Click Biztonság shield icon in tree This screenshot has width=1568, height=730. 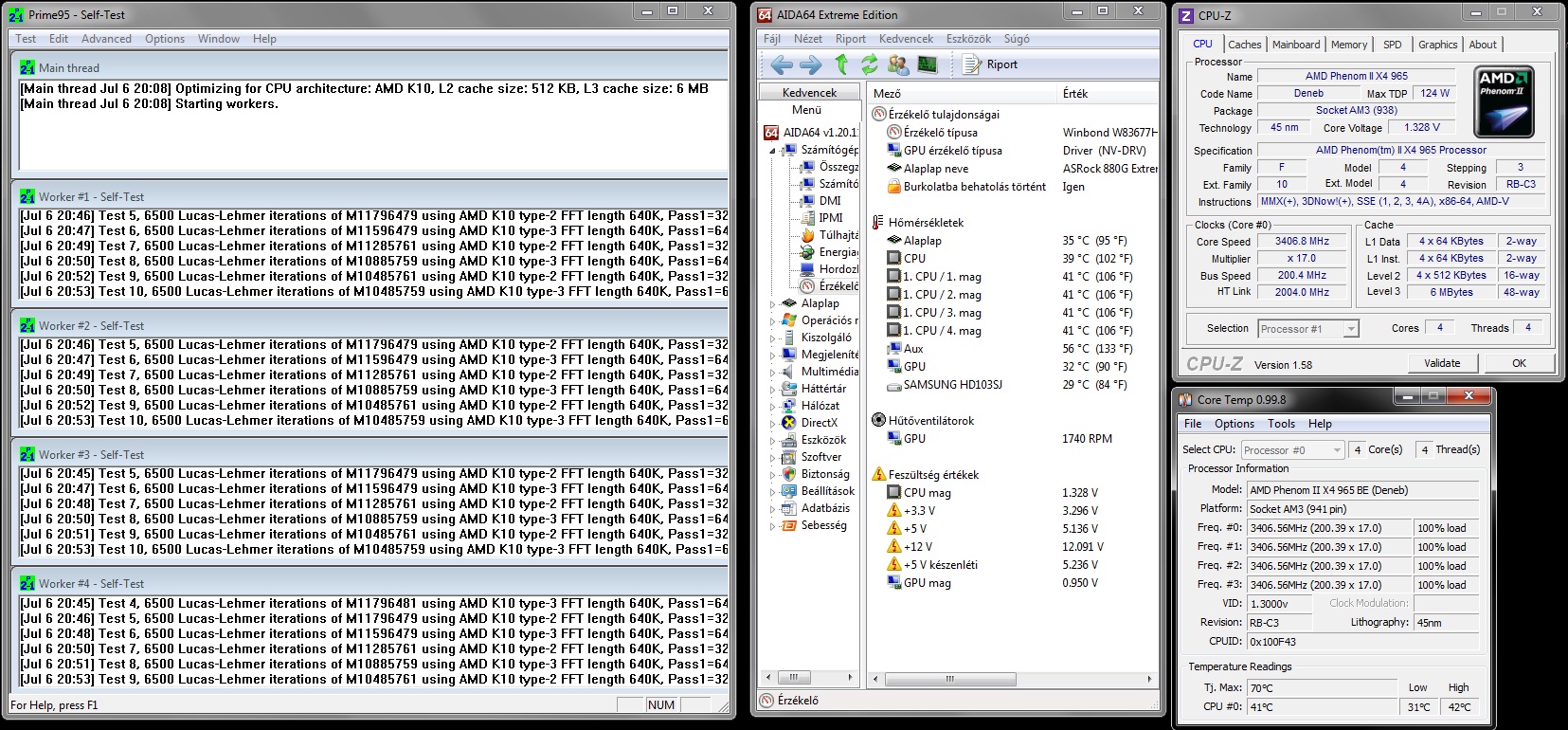pos(789,474)
